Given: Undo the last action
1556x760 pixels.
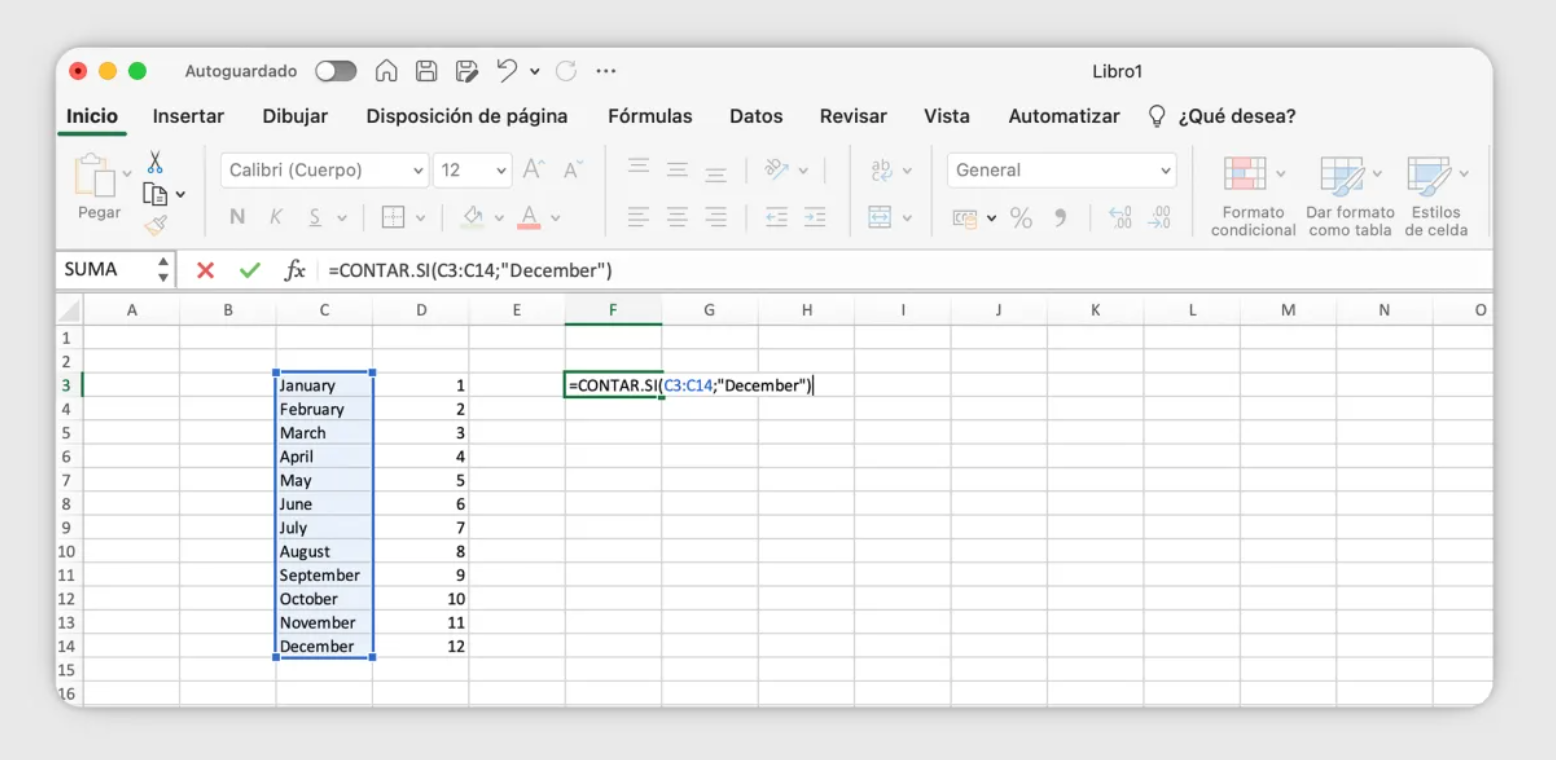Looking at the screenshot, I should pos(507,71).
